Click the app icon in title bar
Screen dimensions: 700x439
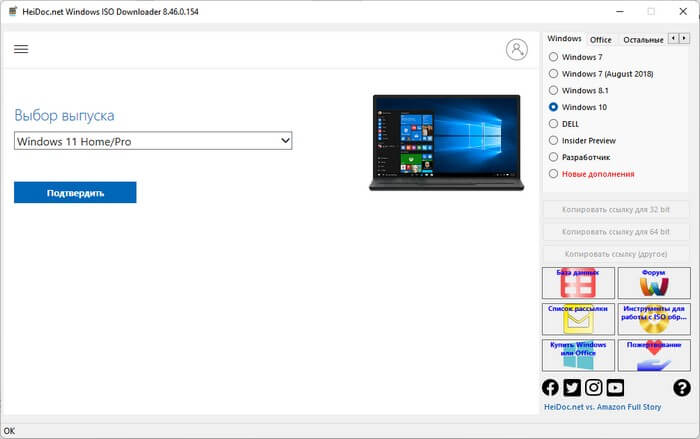pyautogui.click(x=13, y=11)
